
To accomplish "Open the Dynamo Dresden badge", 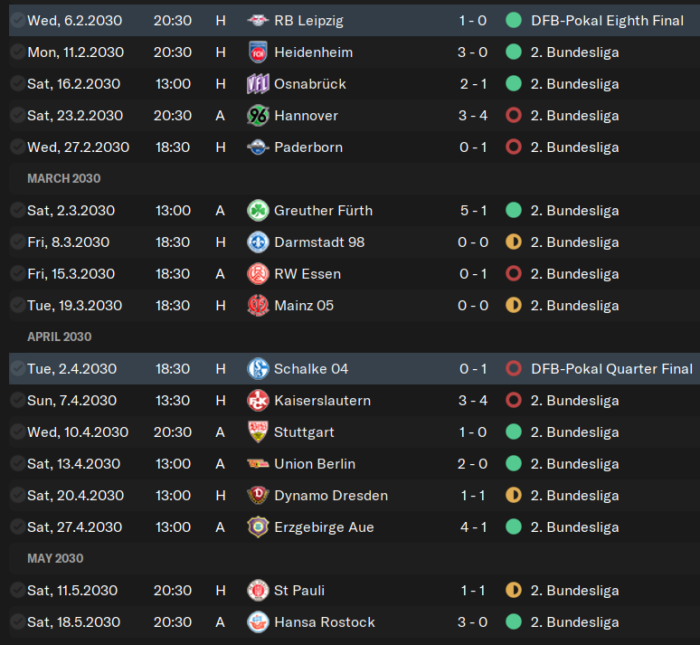I will 258,495.
